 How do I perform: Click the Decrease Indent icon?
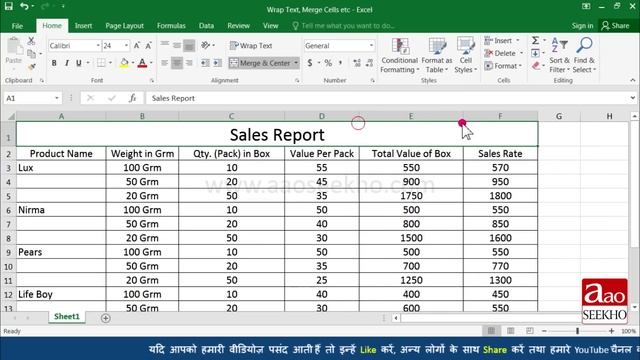click(205, 63)
